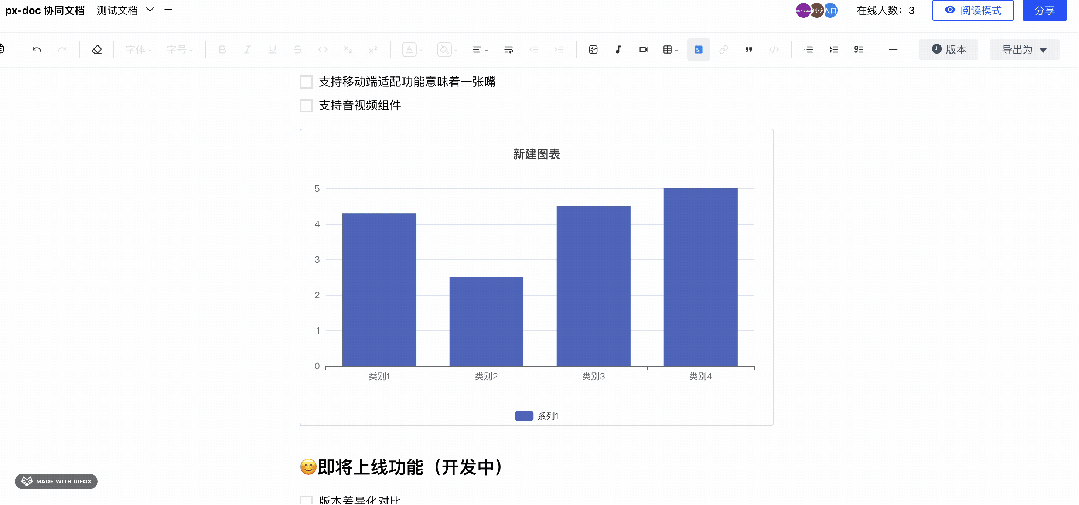This screenshot has height=505, width=1079.
Task: Toggle inline code formatting
Action: [x=323, y=50]
